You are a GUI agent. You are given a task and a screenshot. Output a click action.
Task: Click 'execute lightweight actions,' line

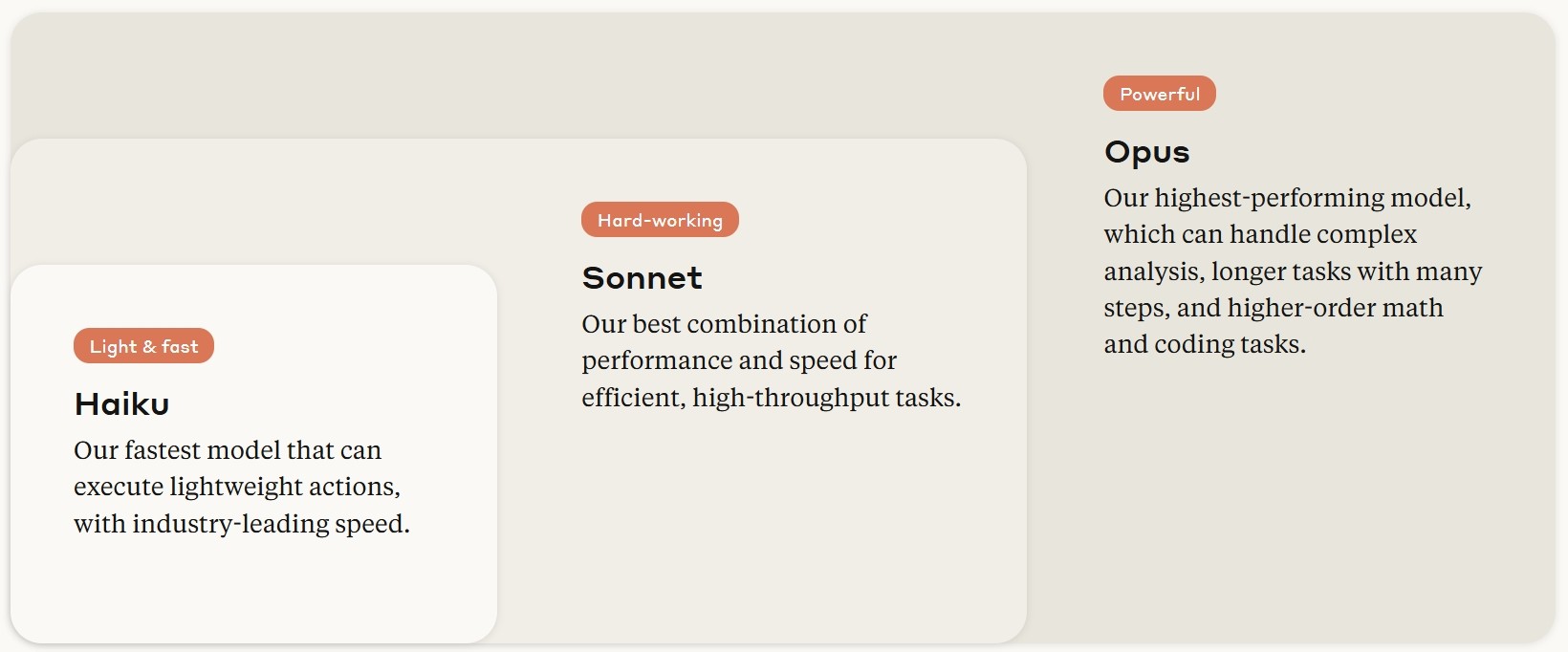(237, 487)
